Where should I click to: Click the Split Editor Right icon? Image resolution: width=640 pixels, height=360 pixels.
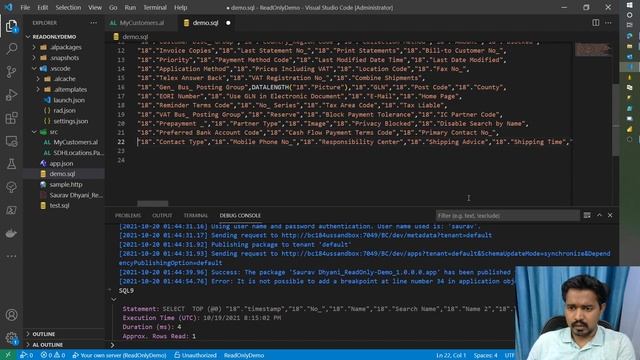point(596,23)
